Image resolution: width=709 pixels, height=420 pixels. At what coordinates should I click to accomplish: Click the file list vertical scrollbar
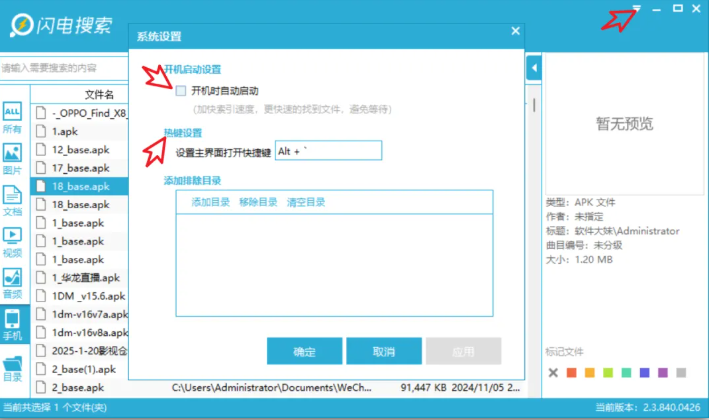click(x=534, y=105)
